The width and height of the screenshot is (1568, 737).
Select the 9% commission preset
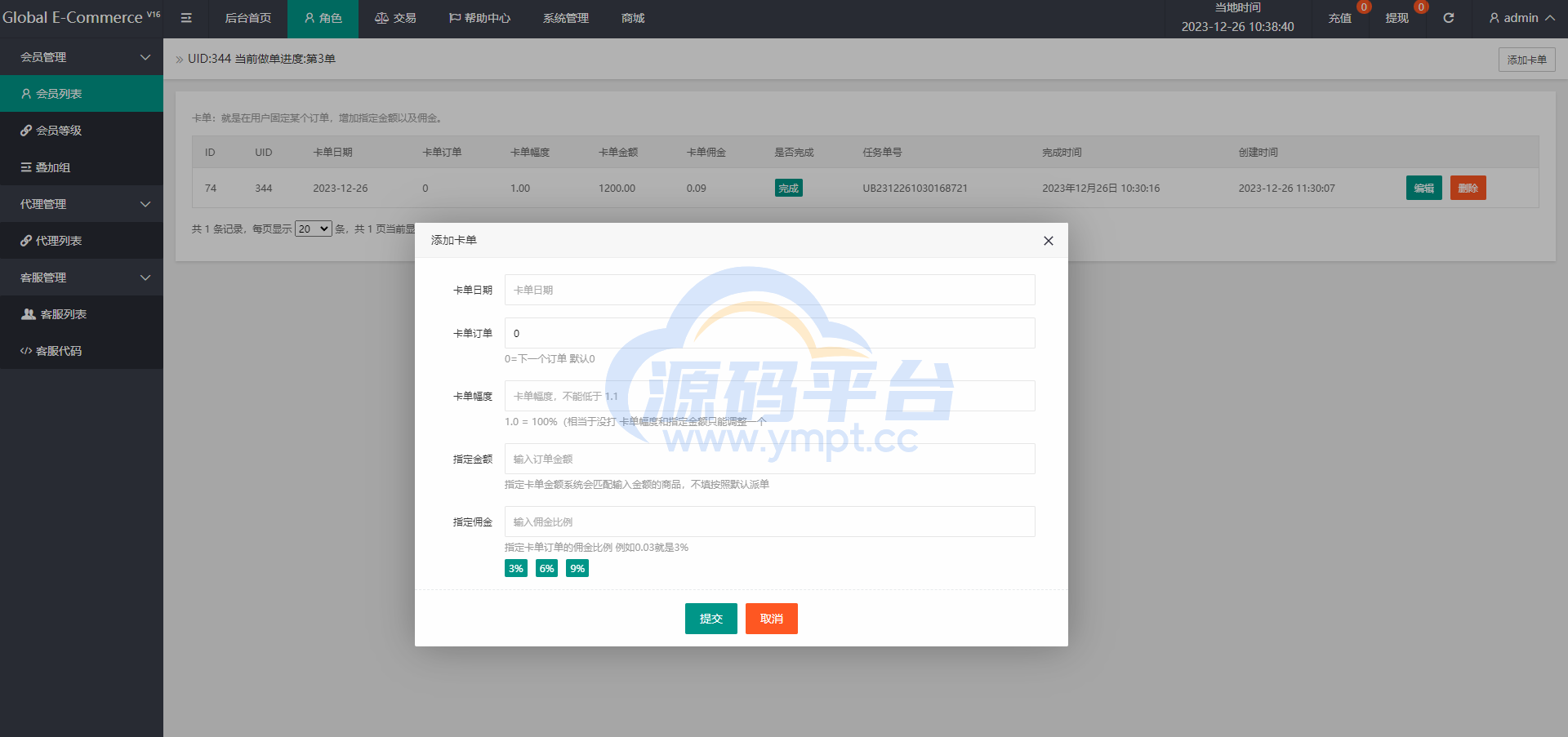(577, 568)
